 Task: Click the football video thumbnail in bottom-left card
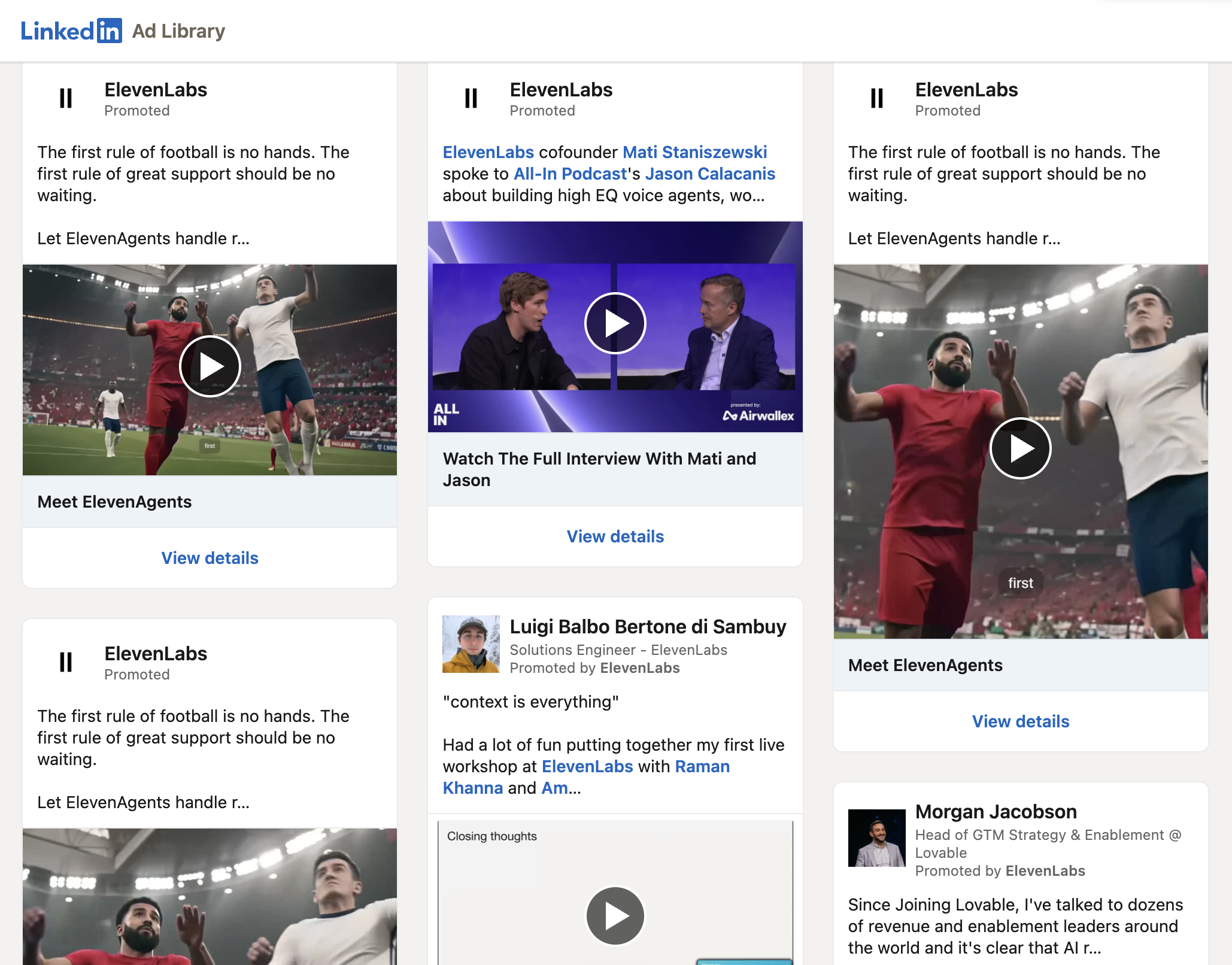click(x=210, y=897)
